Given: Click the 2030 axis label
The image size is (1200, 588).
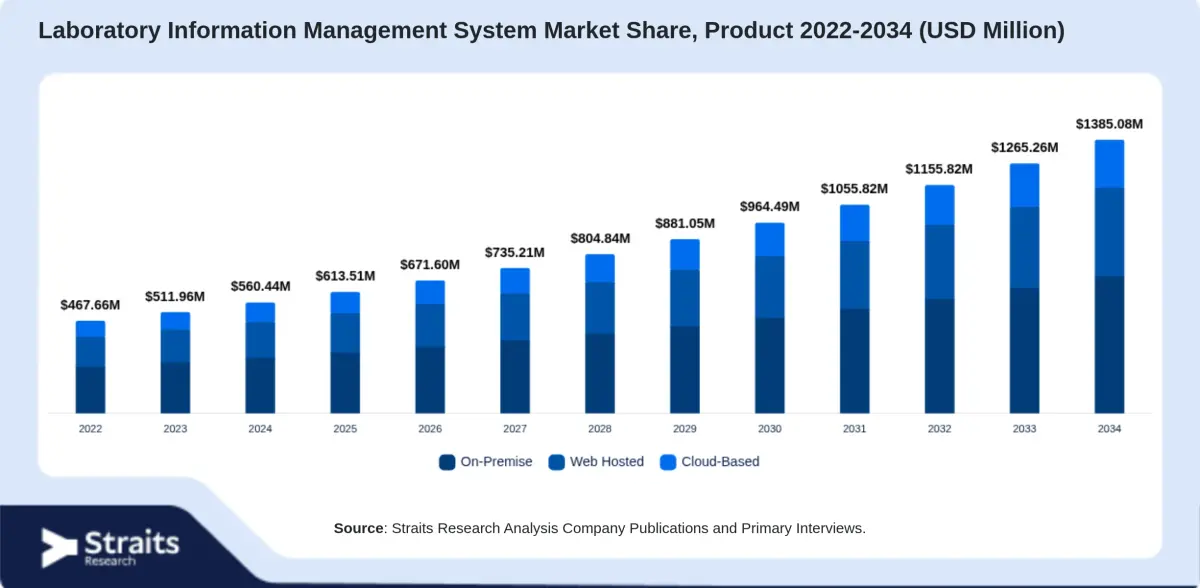Looking at the screenshot, I should [x=770, y=428].
